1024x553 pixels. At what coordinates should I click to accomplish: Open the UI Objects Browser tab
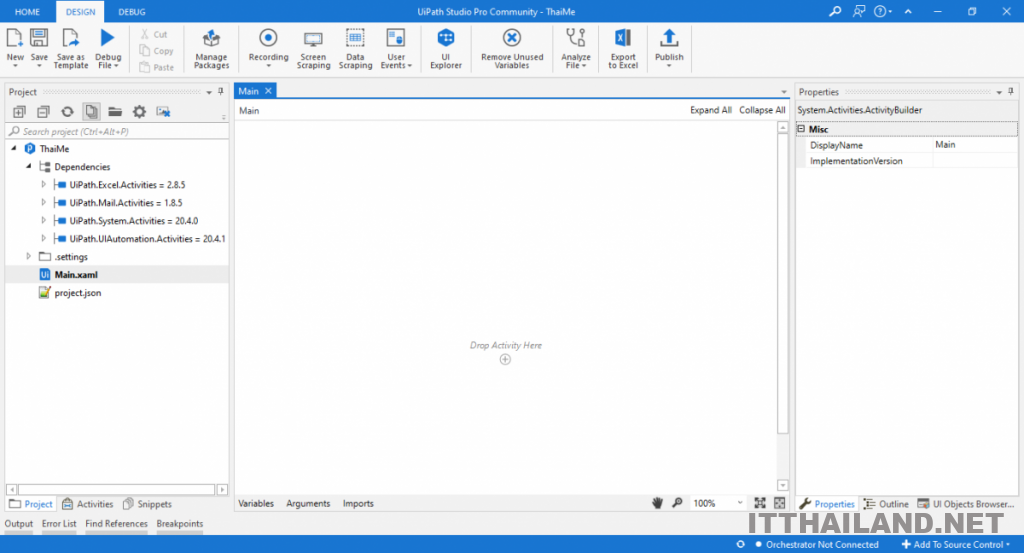pos(966,504)
